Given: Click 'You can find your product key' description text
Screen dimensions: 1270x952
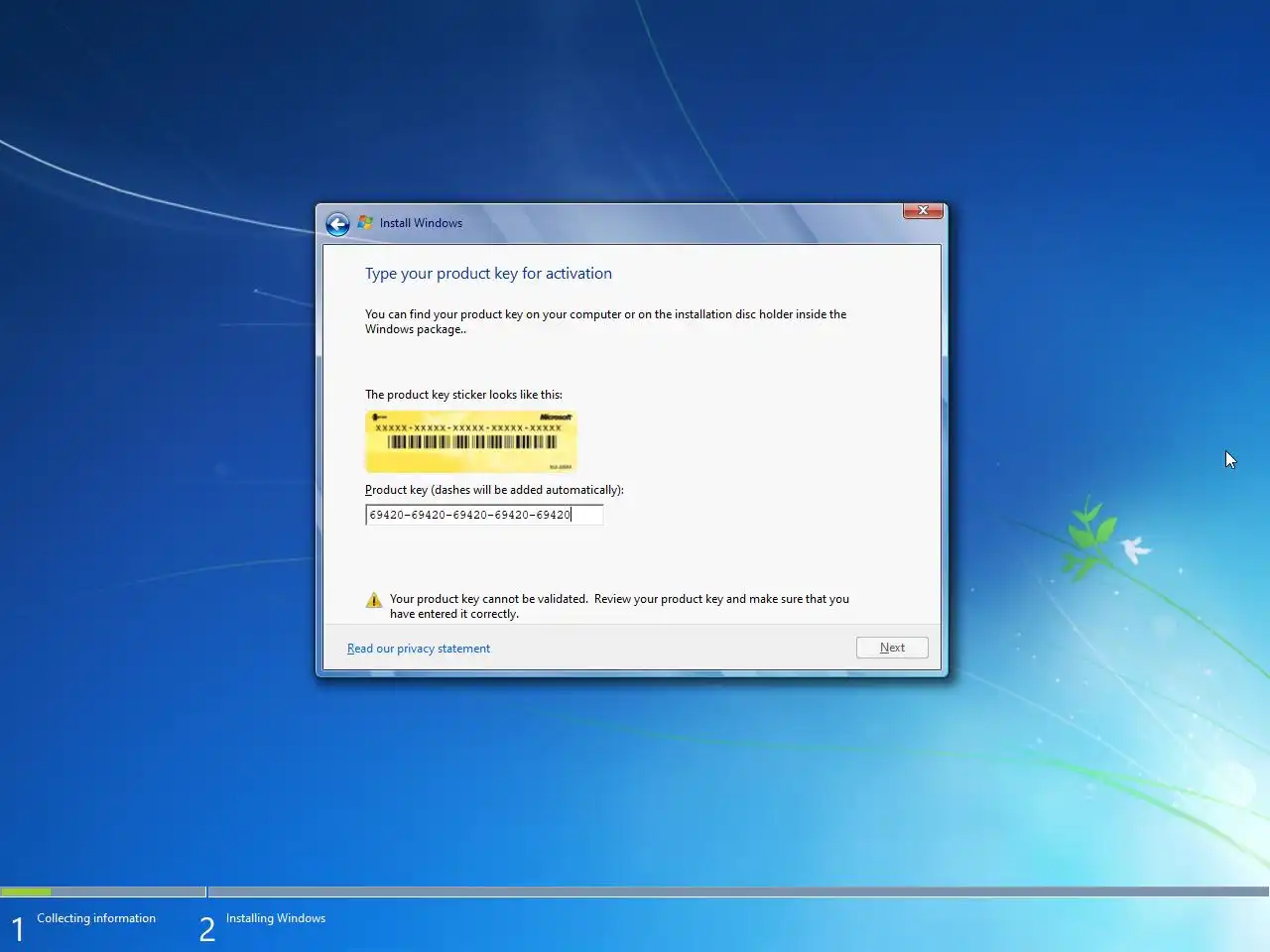Looking at the screenshot, I should [x=605, y=321].
